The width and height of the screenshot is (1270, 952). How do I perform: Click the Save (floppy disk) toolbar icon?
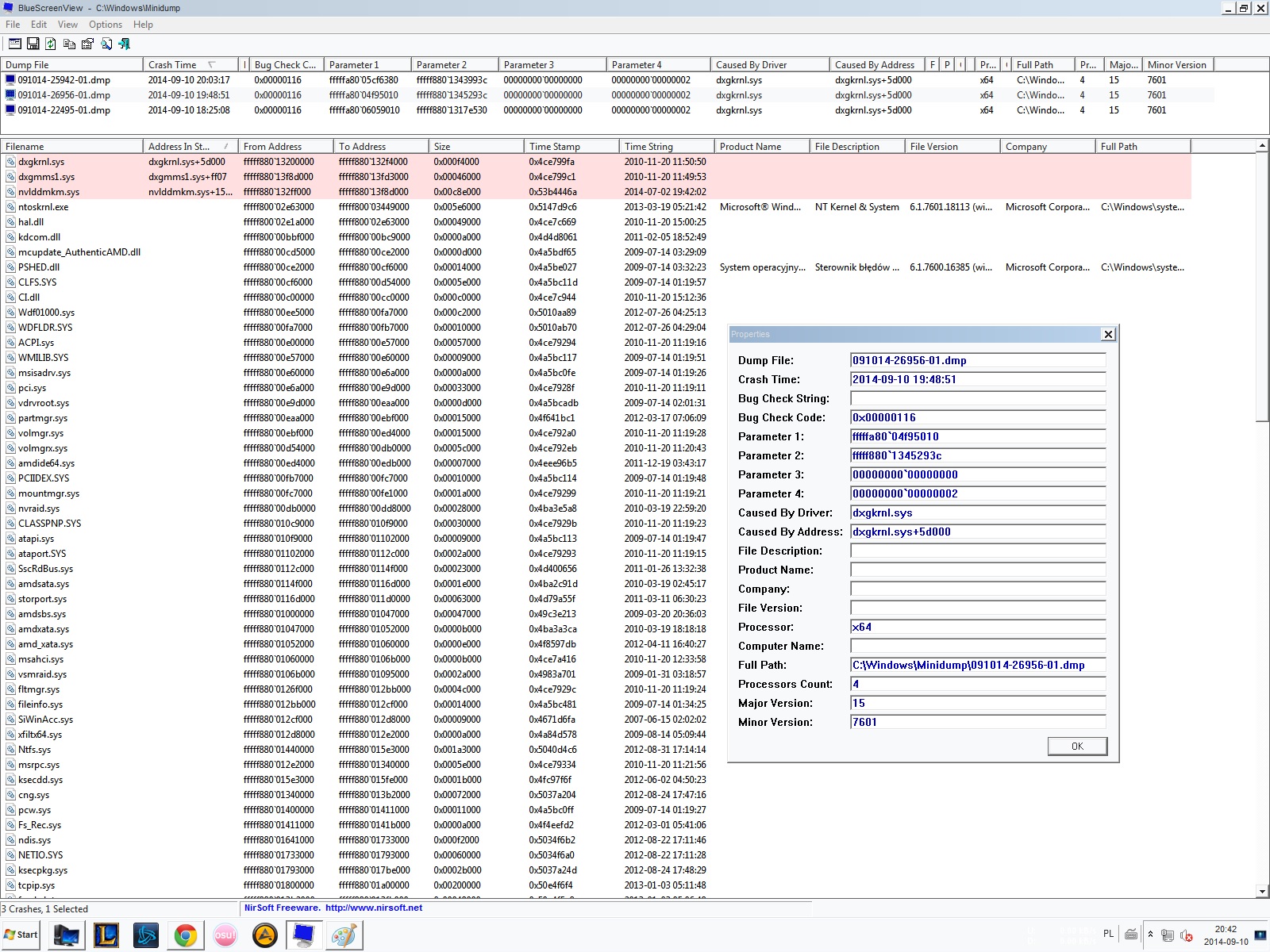pos(33,44)
